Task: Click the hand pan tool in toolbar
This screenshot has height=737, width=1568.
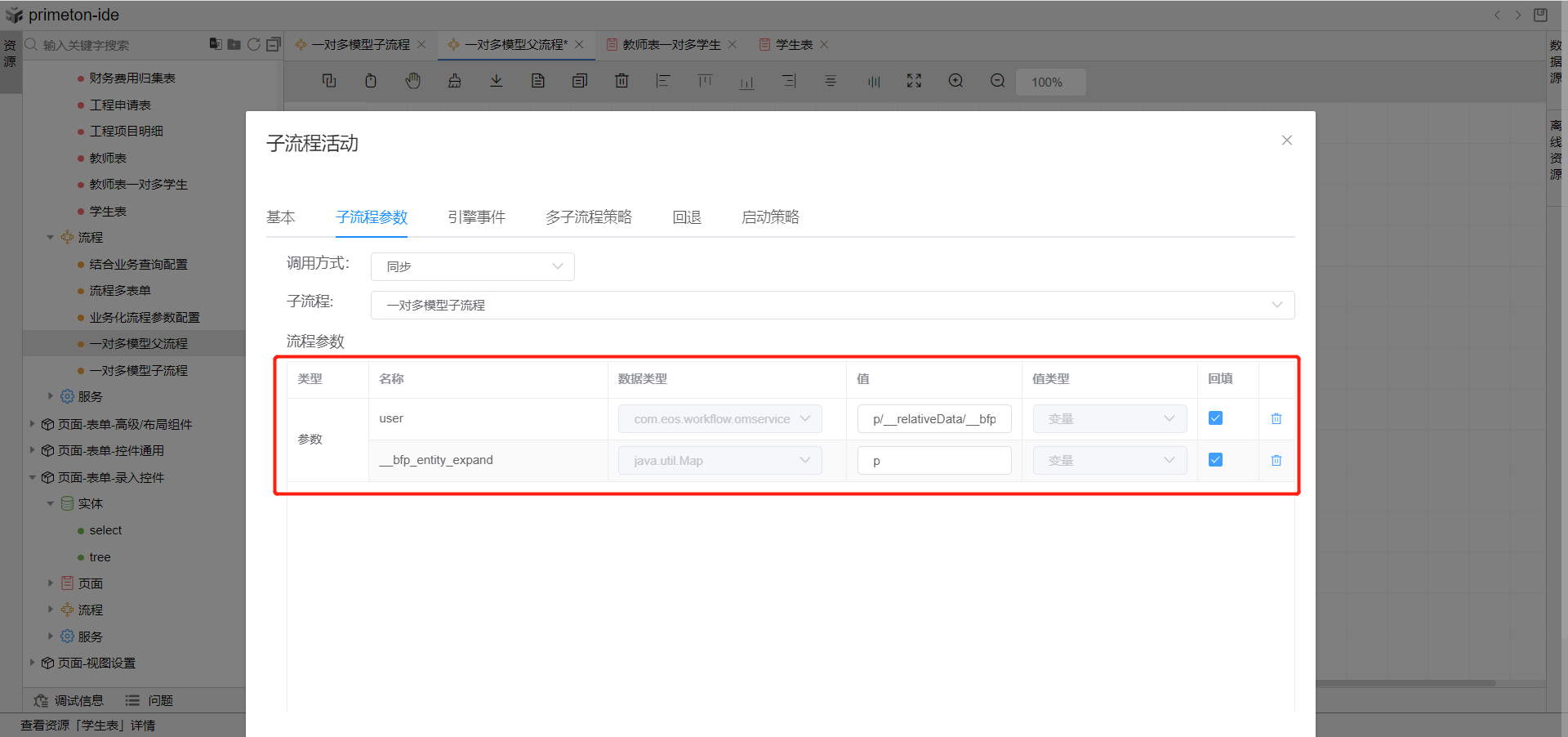Action: (x=413, y=81)
